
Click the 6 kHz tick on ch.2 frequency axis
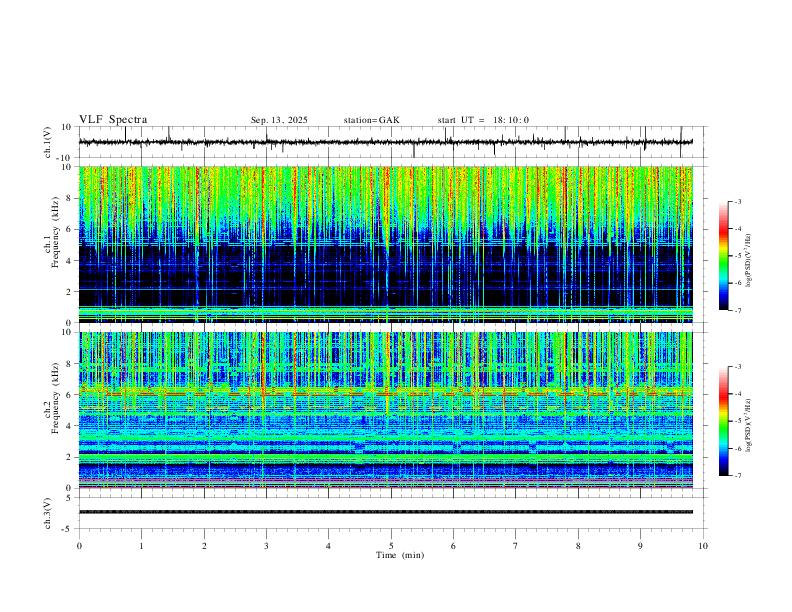point(69,395)
